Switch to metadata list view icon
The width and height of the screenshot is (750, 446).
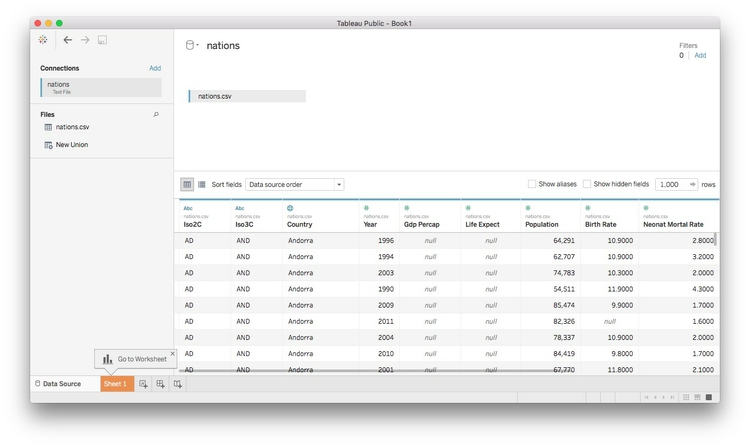[x=202, y=185]
